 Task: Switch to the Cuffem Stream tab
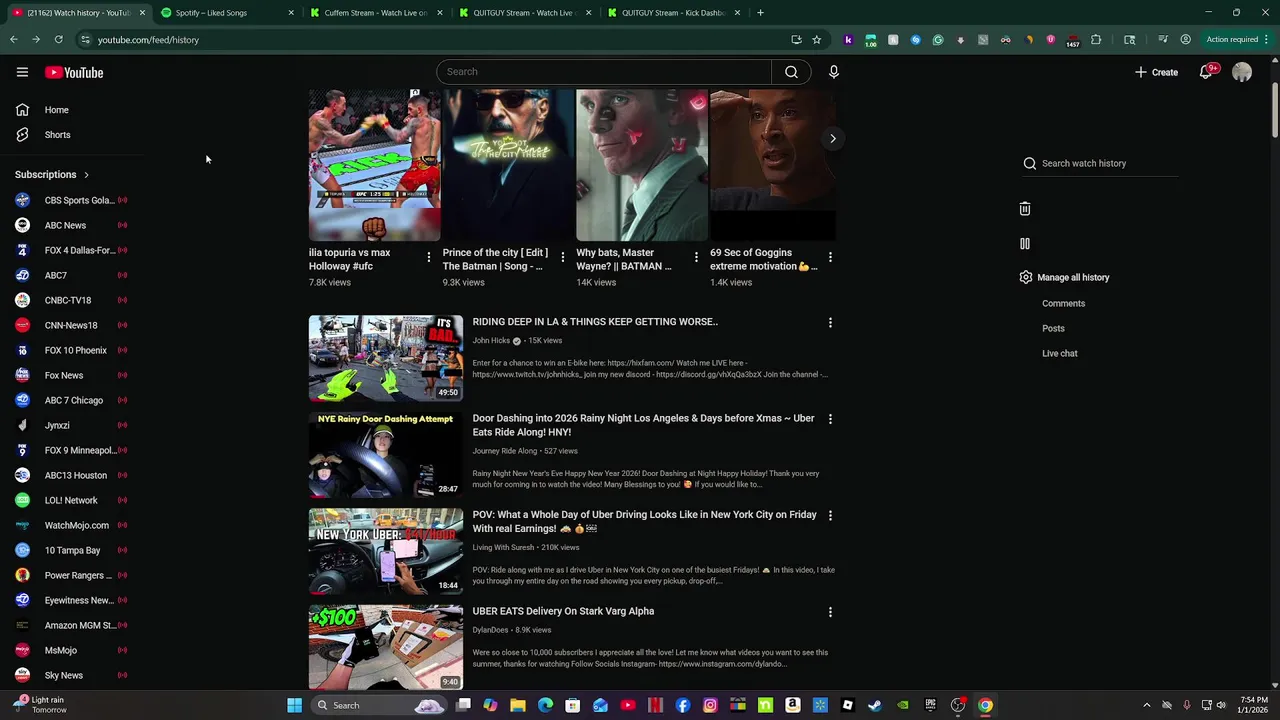(x=377, y=13)
